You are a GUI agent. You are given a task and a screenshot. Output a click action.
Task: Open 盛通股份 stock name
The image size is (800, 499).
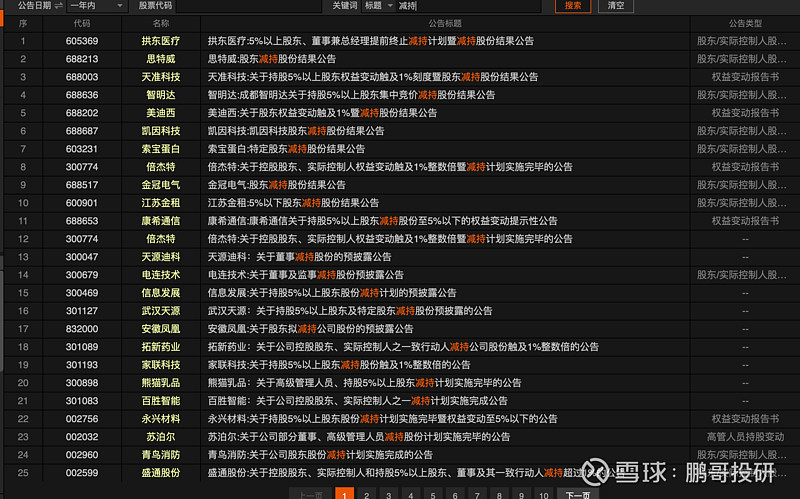[x=161, y=473]
